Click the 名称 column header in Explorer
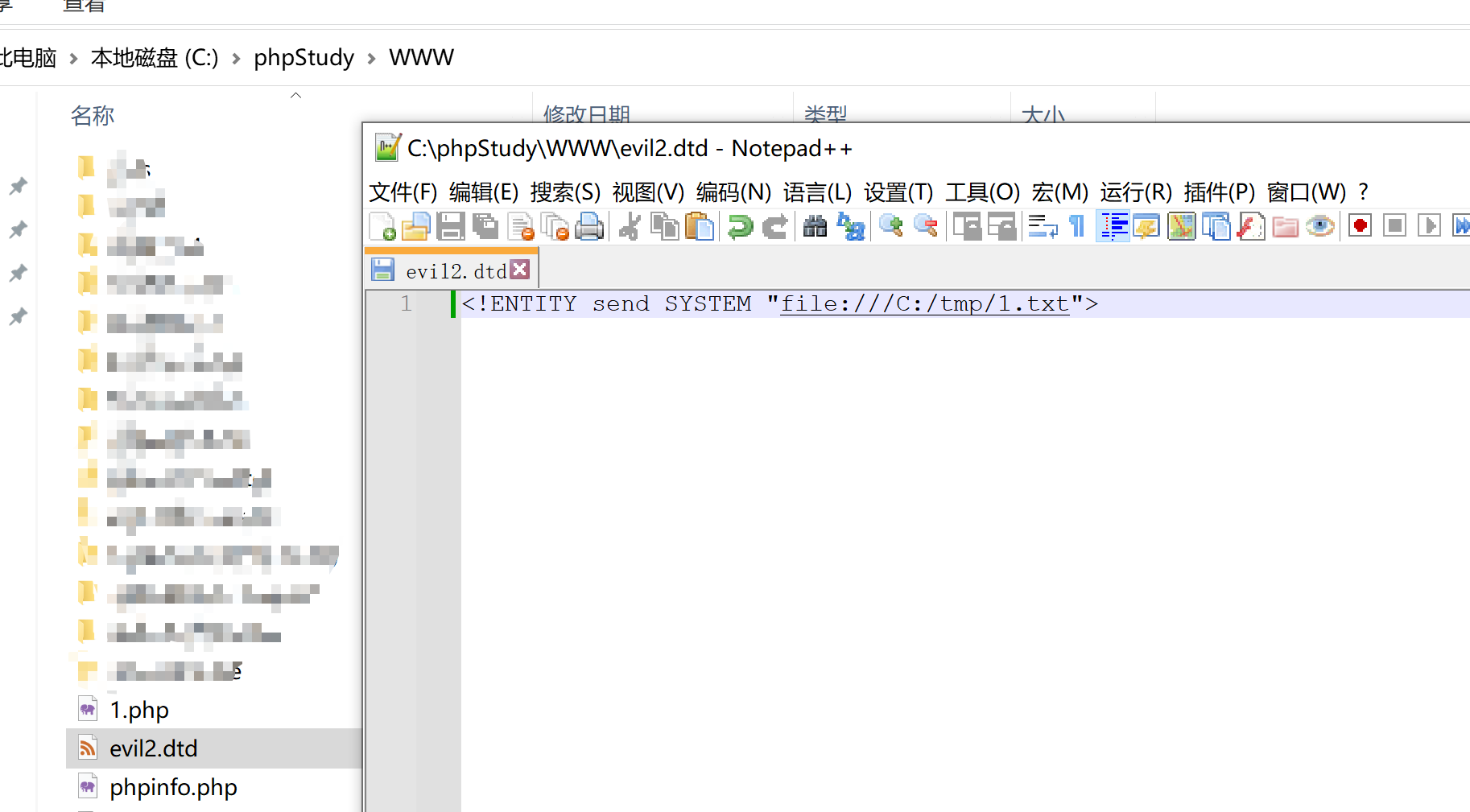 point(93,116)
